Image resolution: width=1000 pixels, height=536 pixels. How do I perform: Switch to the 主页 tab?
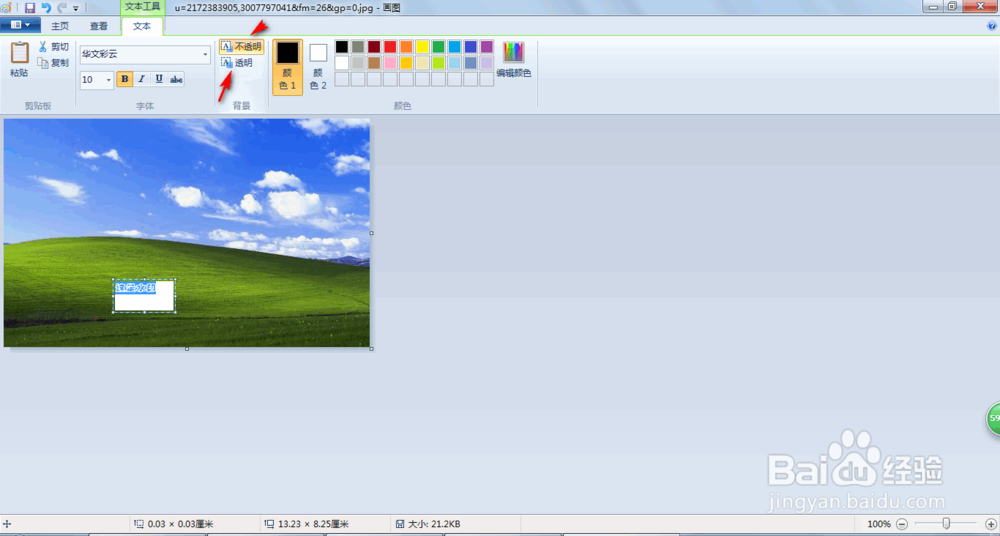[61, 26]
